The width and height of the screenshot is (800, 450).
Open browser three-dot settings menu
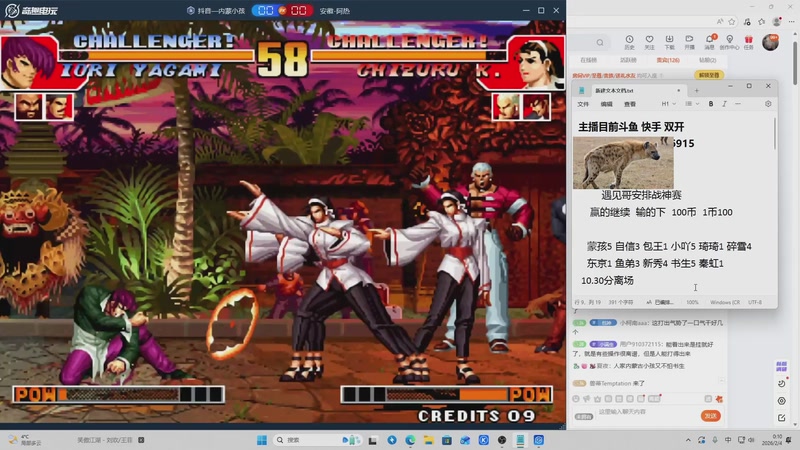click(791, 21)
